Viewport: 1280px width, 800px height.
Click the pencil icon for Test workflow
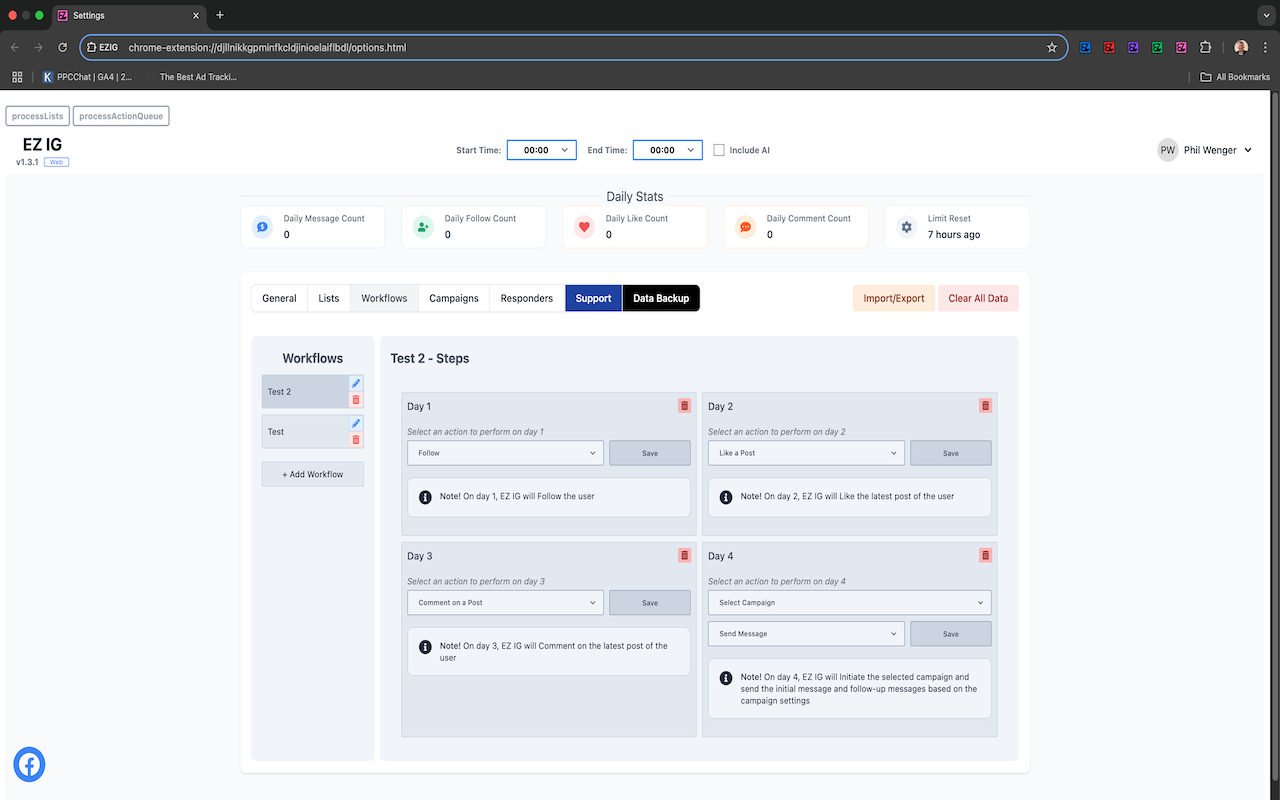(356, 423)
